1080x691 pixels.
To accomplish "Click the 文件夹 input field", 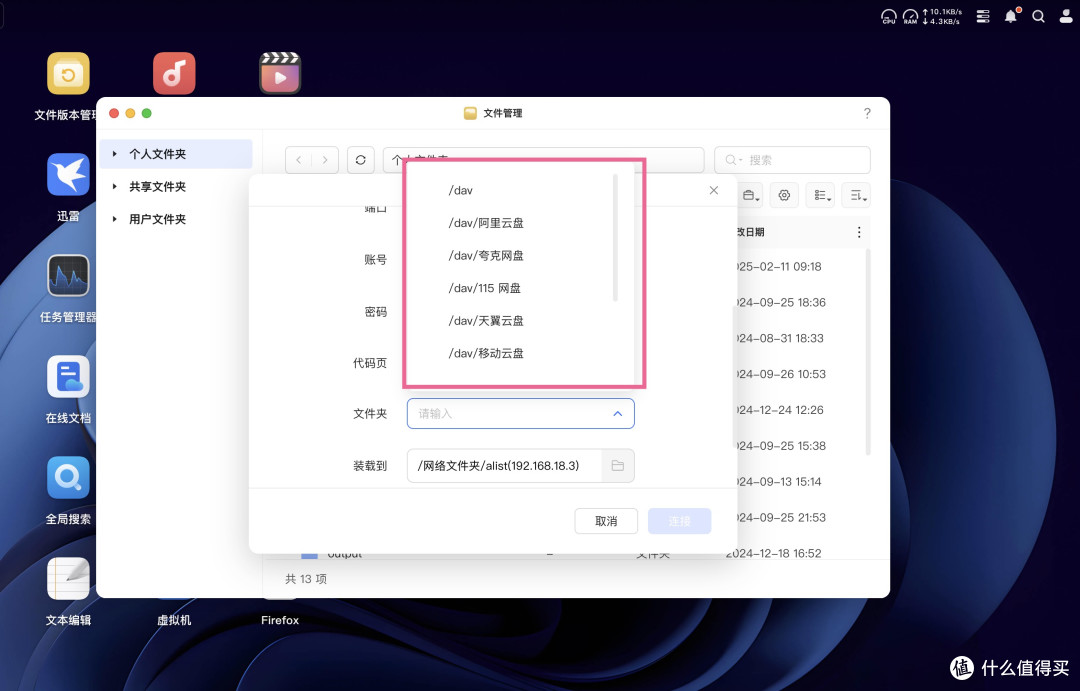I will point(520,413).
